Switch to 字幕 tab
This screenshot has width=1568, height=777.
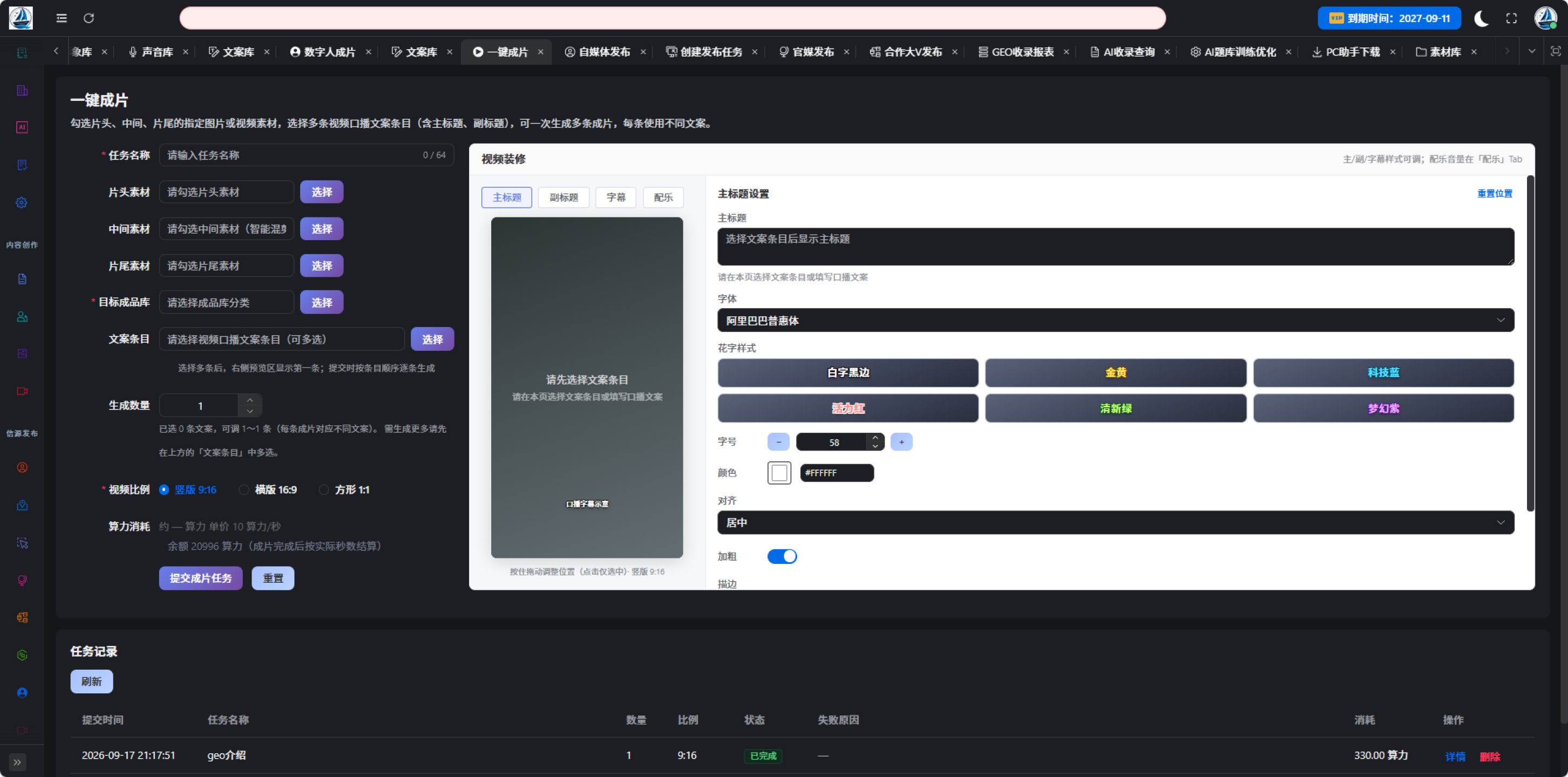click(x=615, y=197)
